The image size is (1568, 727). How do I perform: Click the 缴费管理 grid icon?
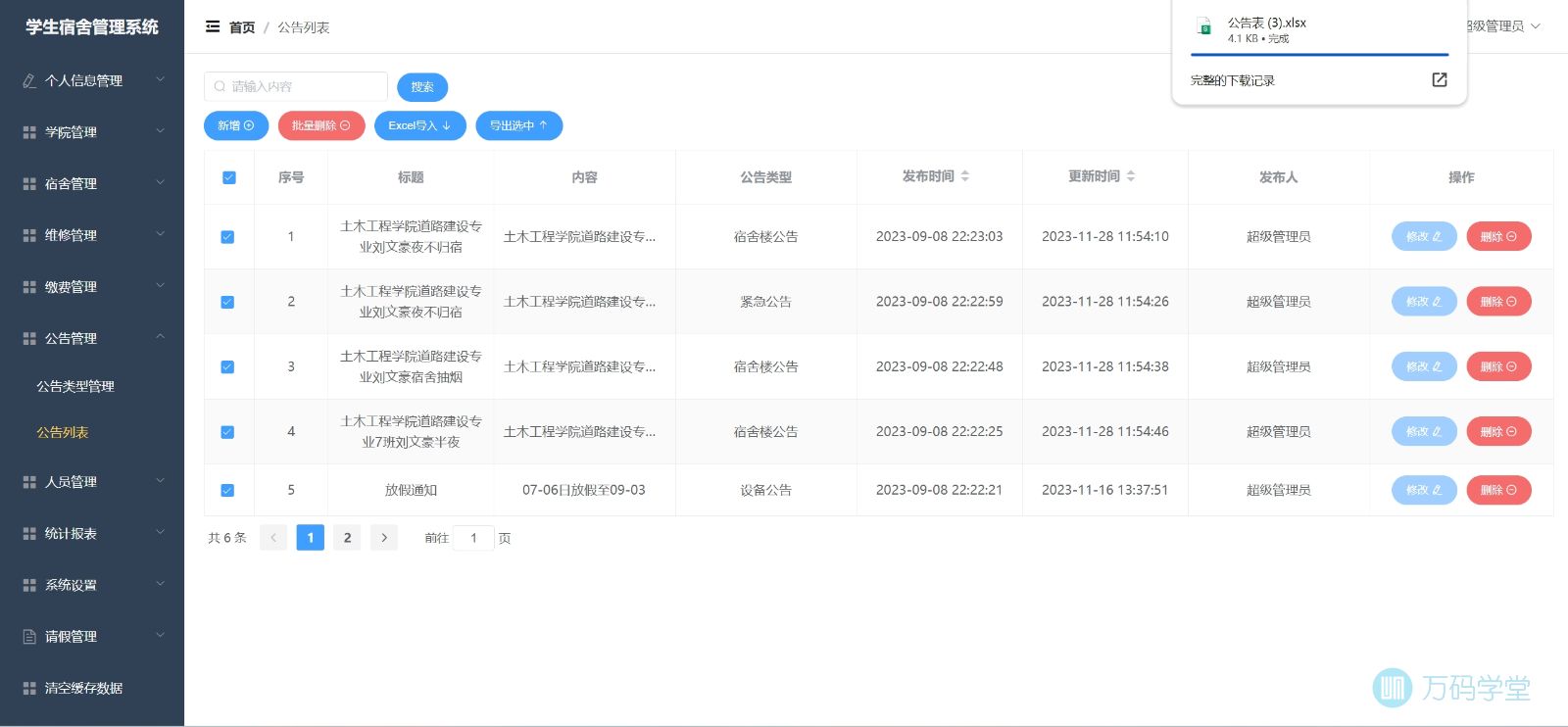point(29,287)
